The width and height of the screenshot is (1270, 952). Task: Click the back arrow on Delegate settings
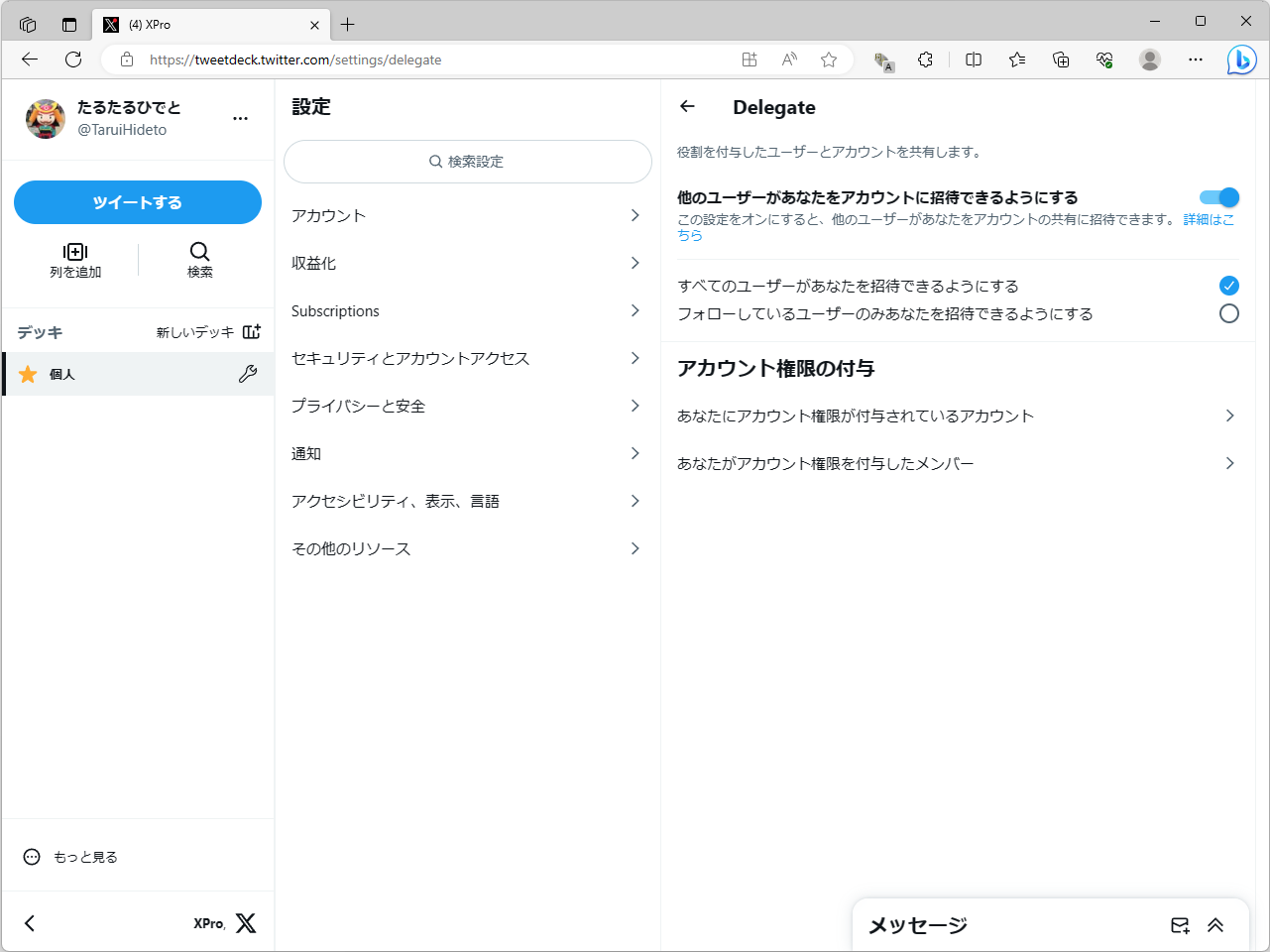(x=688, y=106)
